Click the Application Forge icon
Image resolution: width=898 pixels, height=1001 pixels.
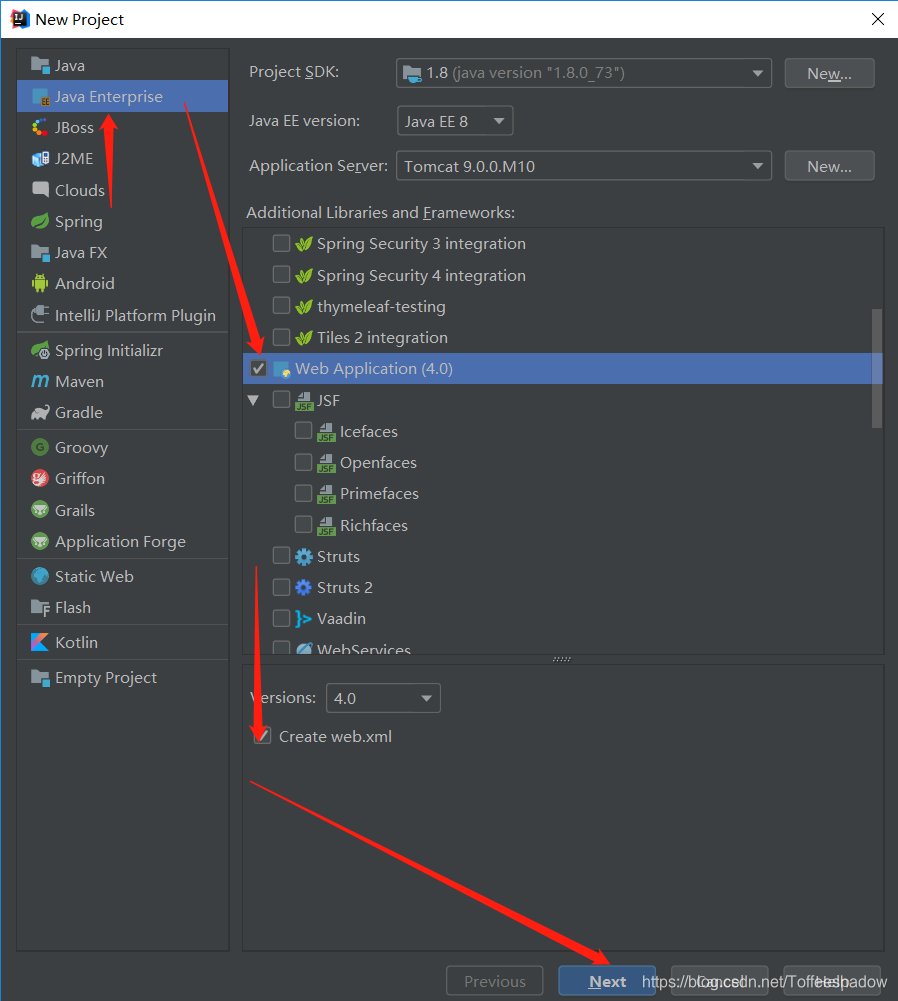40,541
